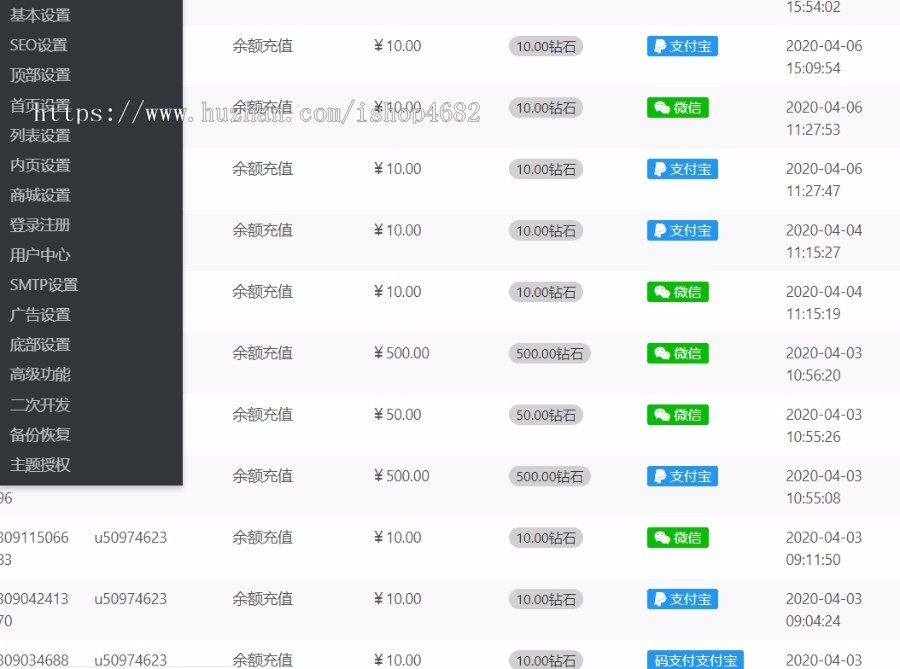Viewport: 900px width, 669px height.
Task: Select 商城设置 from the sidebar
Action: 38,194
